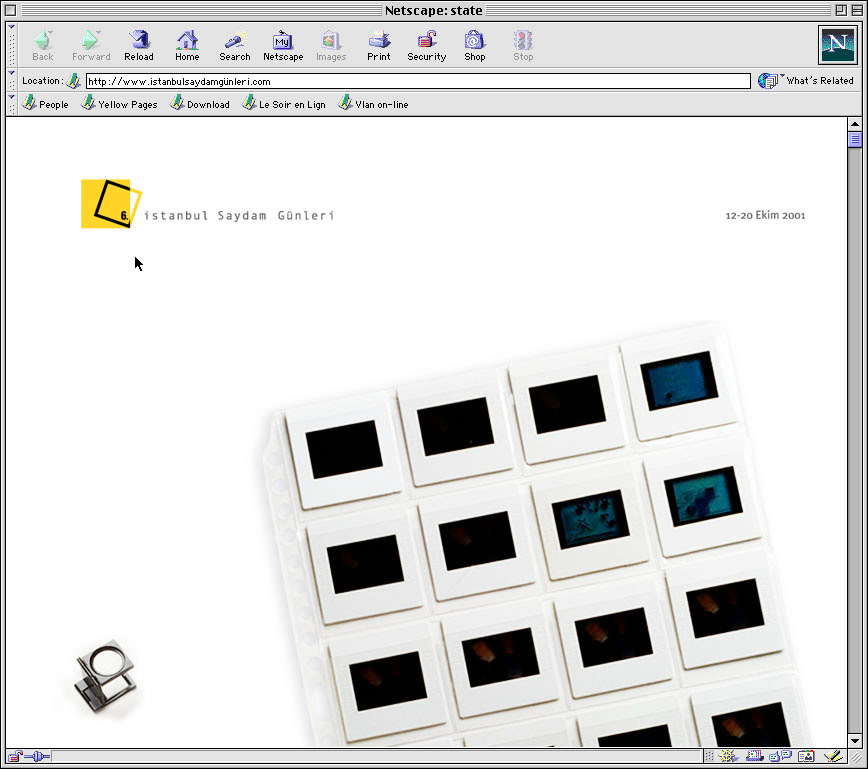Open Composer from component bar
This screenshot has width=868, height=769.
tap(833, 756)
